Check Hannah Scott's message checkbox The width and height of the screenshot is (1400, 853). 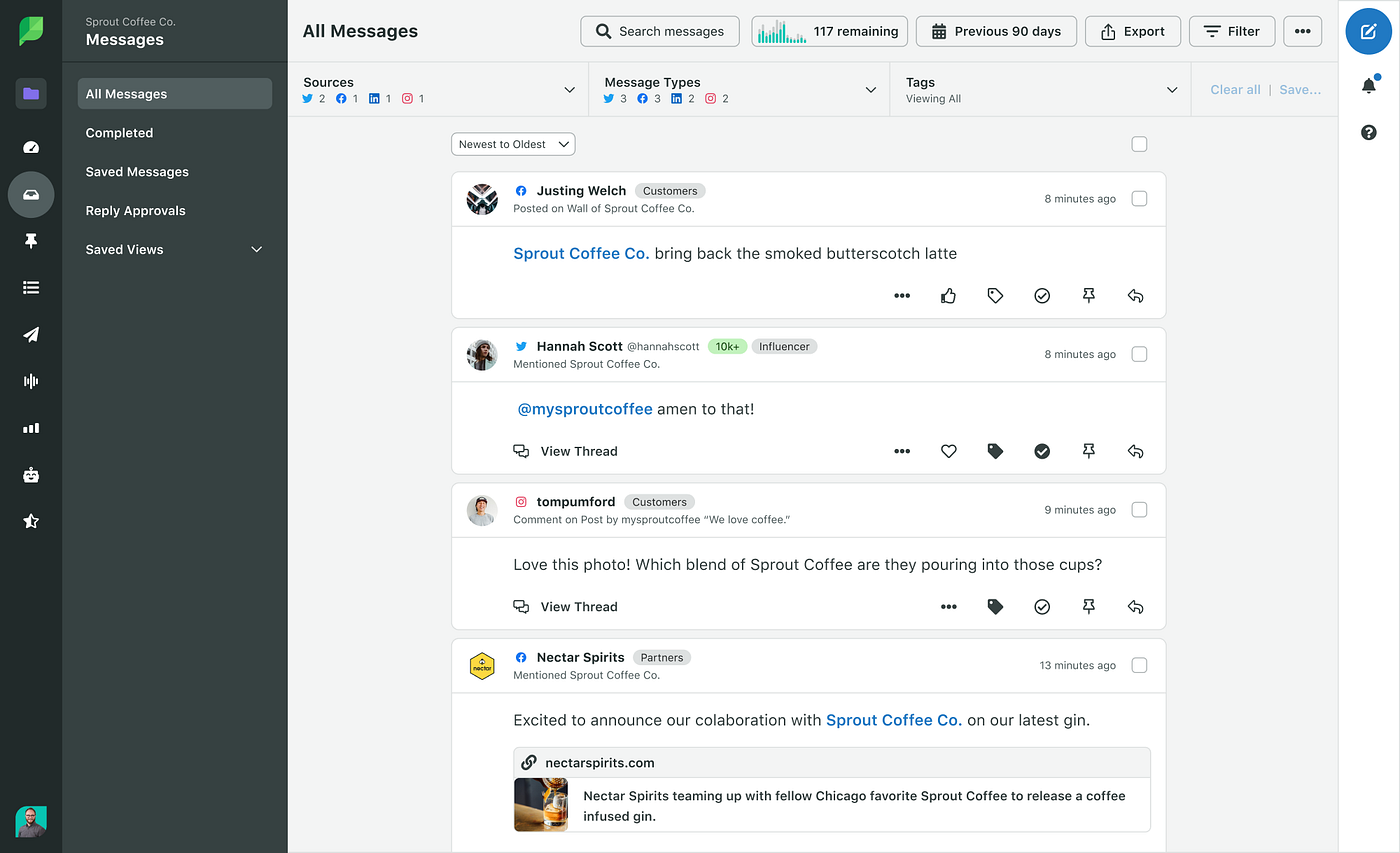1139,354
